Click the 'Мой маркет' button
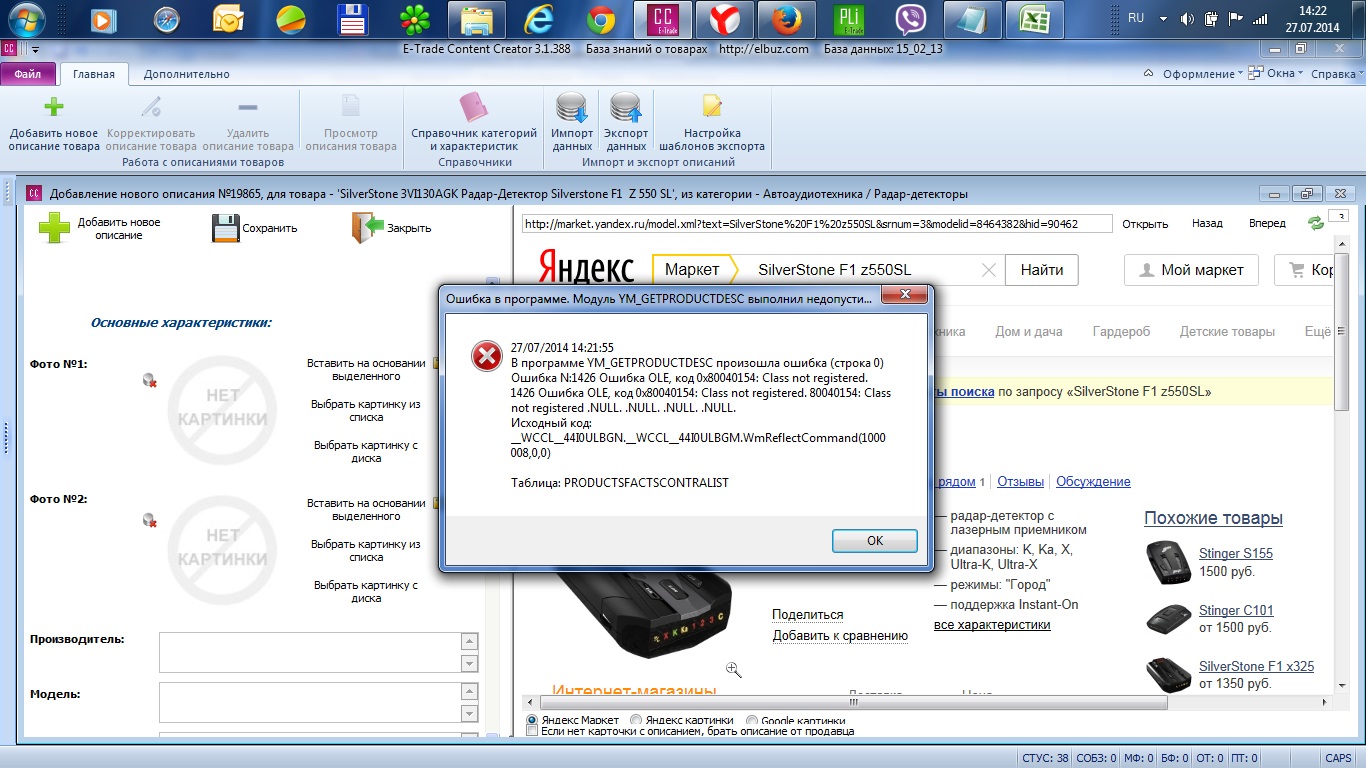Image resolution: width=1366 pixels, height=768 pixels. (x=1191, y=270)
